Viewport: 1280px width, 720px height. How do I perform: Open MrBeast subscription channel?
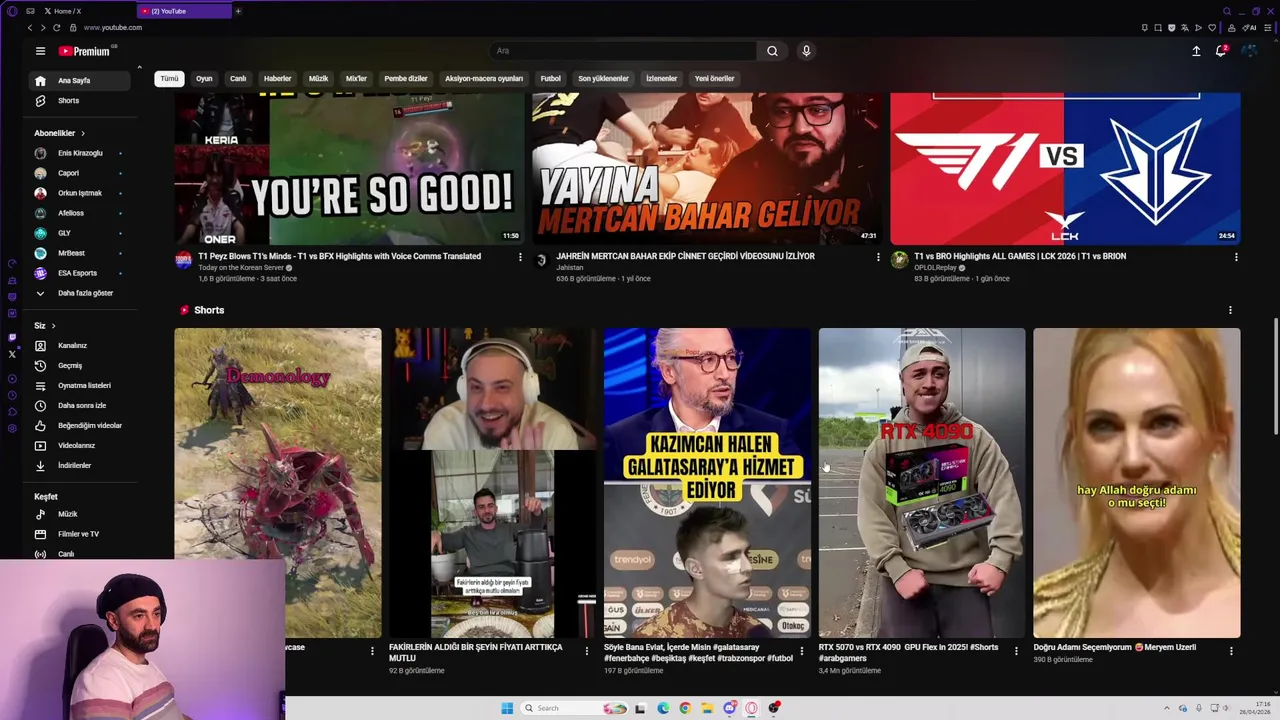pos(81,253)
